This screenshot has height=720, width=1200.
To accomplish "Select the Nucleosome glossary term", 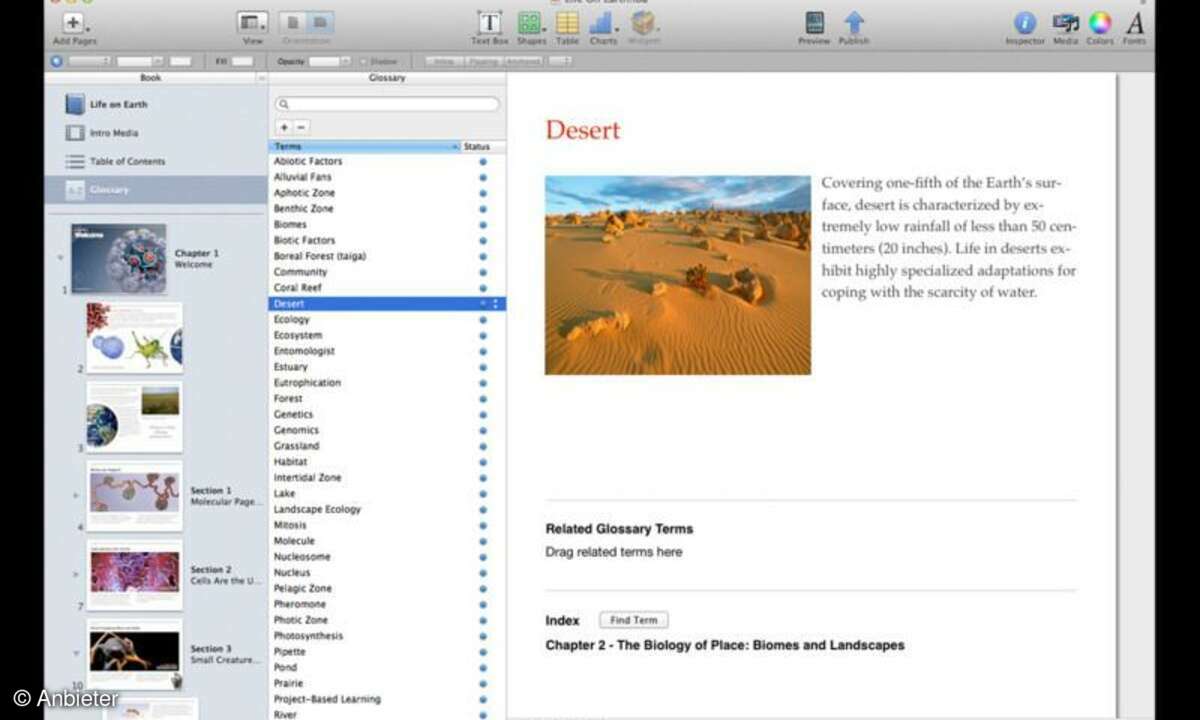I will [302, 556].
